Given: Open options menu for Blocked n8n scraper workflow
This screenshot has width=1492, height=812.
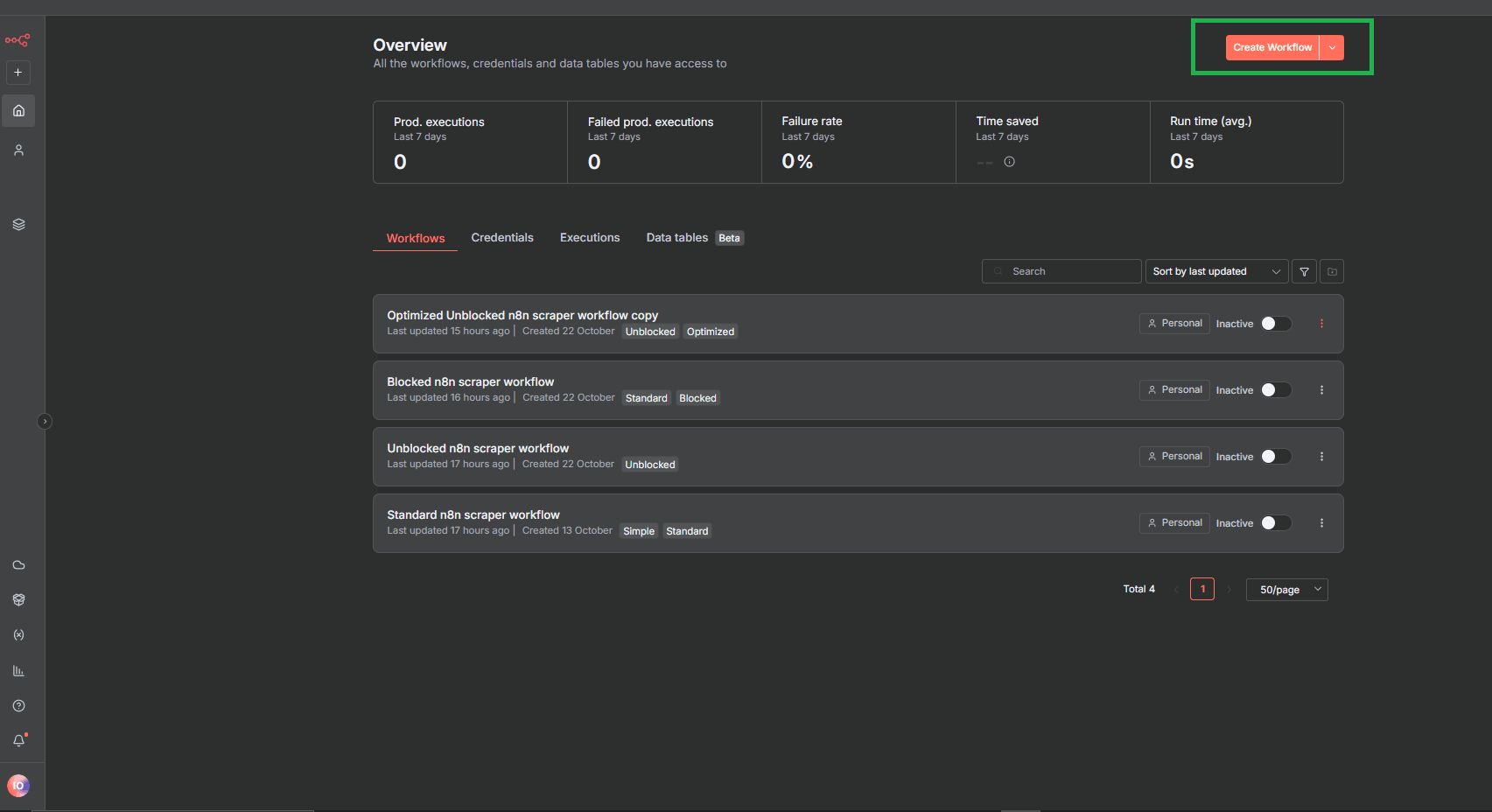Looking at the screenshot, I should 1321,390.
